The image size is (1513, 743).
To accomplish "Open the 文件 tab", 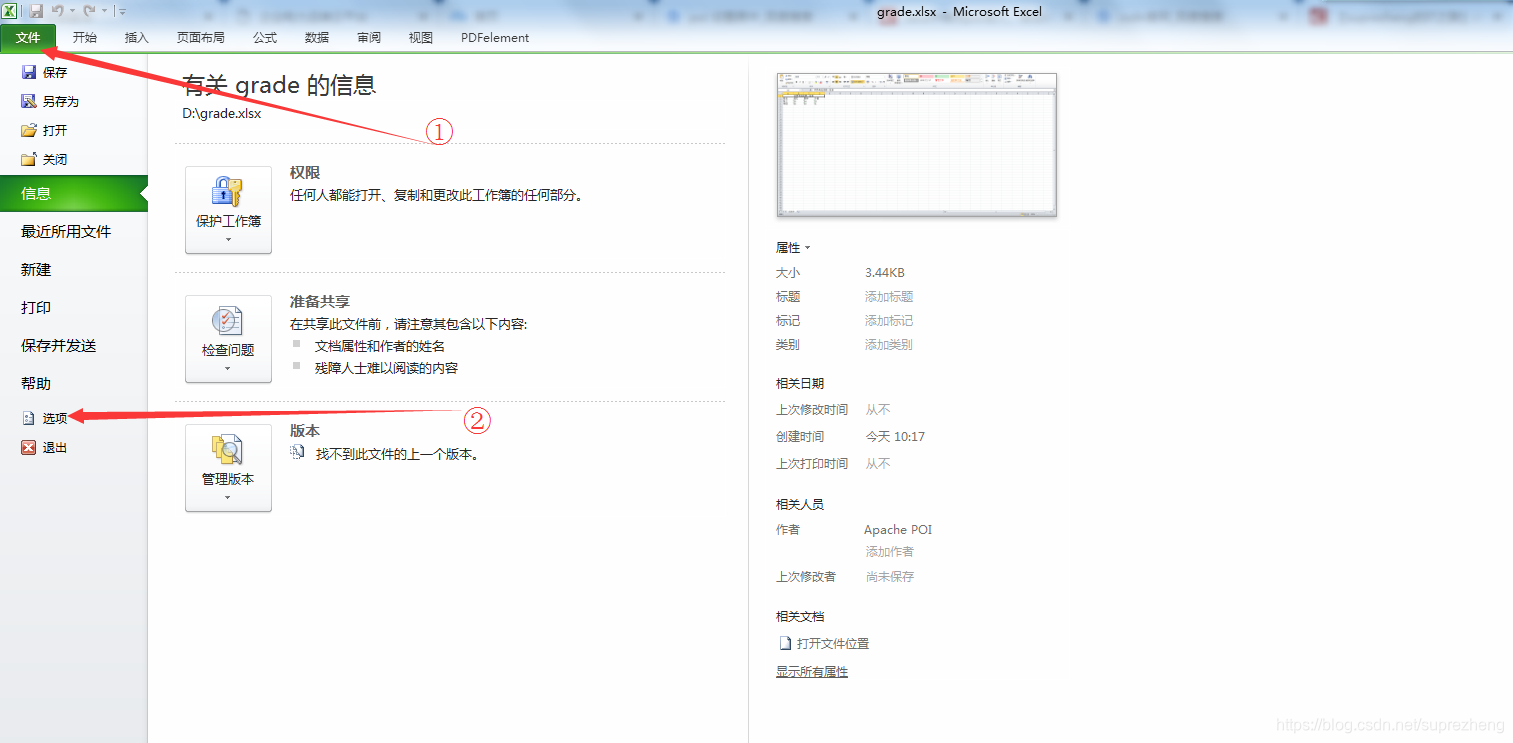I will [28, 37].
